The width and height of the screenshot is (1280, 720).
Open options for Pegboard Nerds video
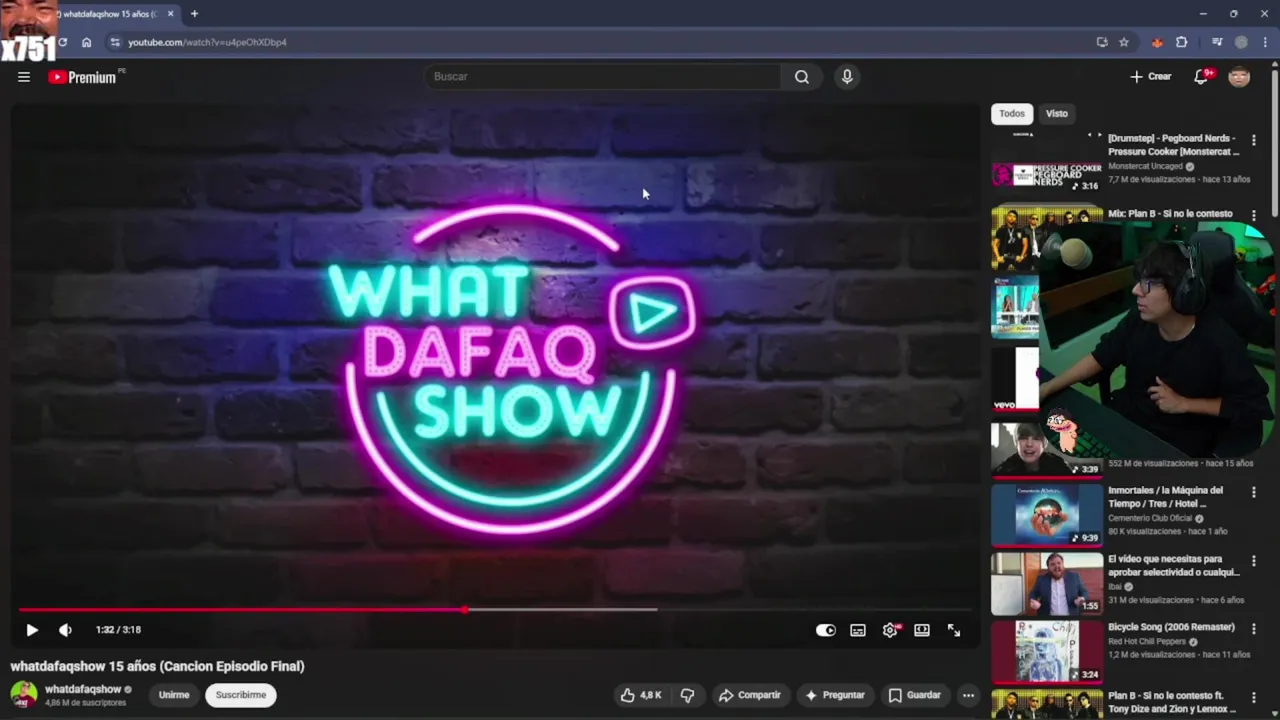click(1253, 141)
